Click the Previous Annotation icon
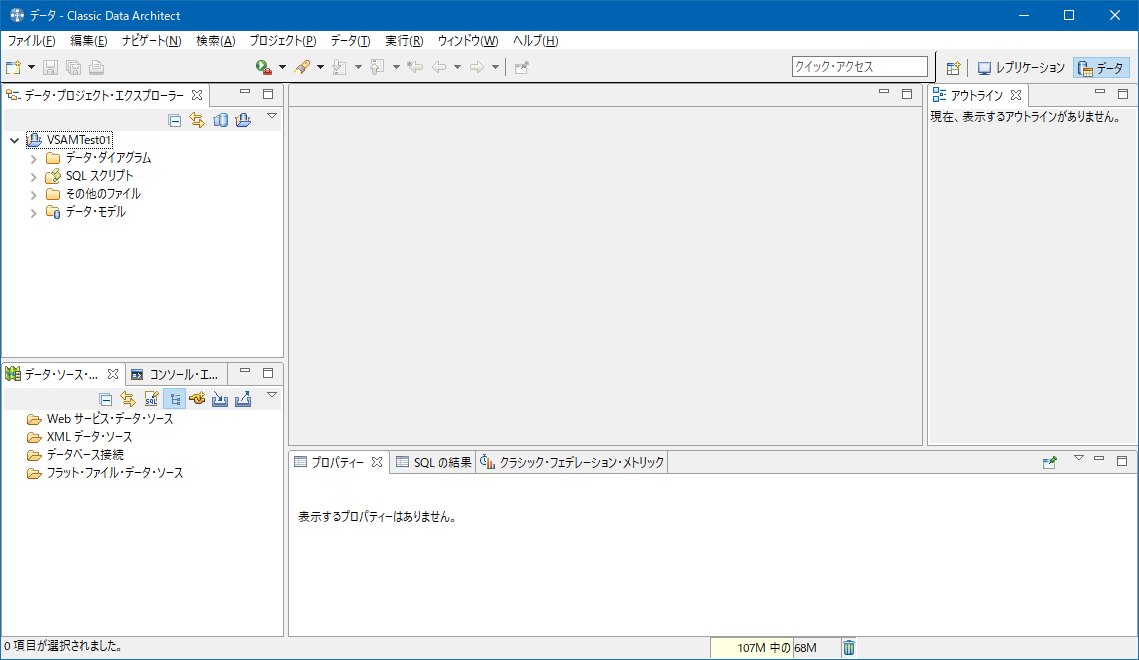Image resolution: width=1139 pixels, height=660 pixels. tap(377, 68)
